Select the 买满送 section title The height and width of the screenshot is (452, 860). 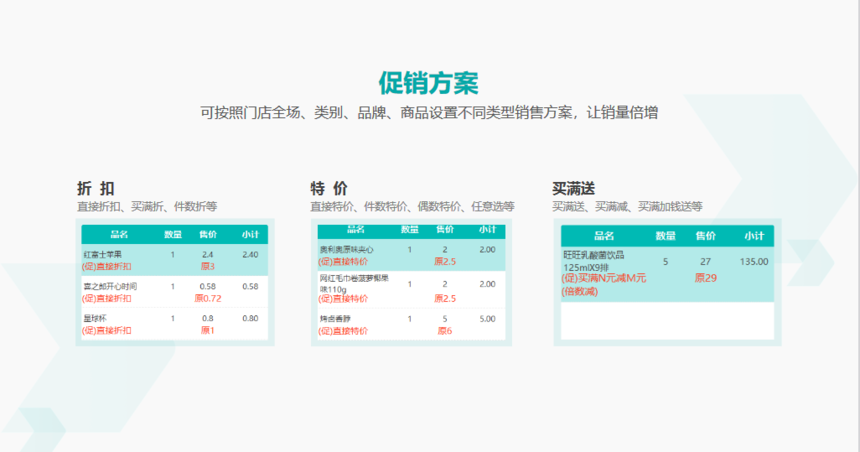click(x=574, y=189)
